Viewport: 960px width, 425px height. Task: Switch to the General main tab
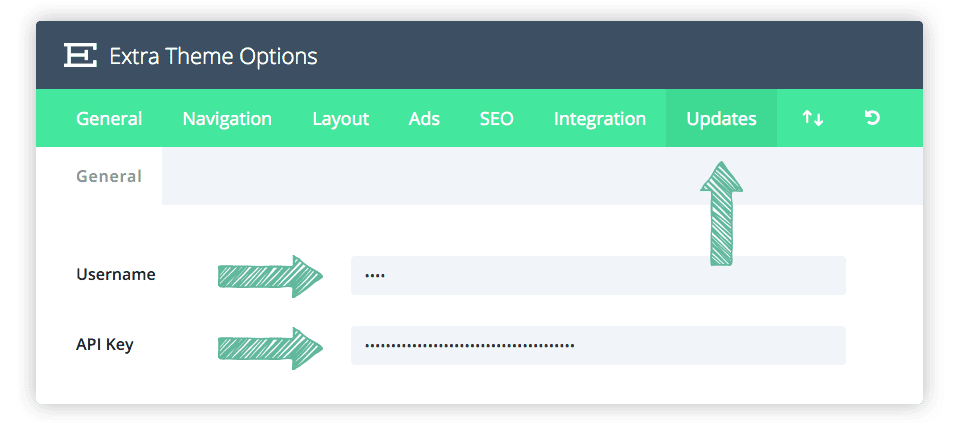pyautogui.click(x=109, y=119)
